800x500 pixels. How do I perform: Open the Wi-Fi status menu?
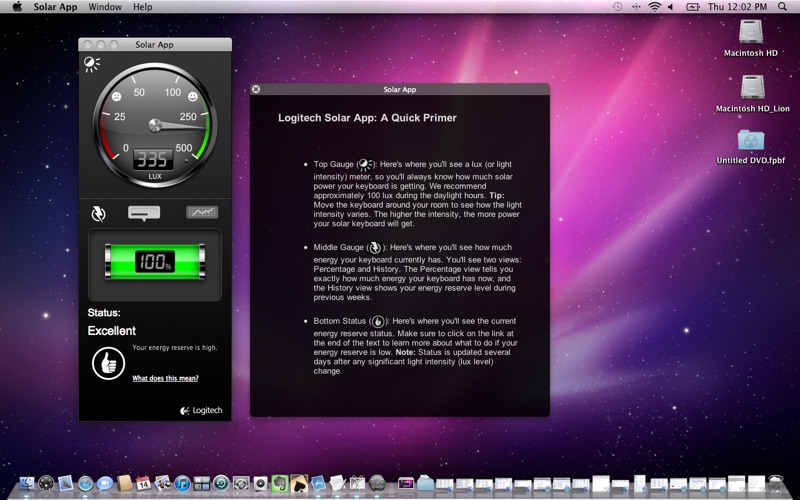(x=654, y=7)
